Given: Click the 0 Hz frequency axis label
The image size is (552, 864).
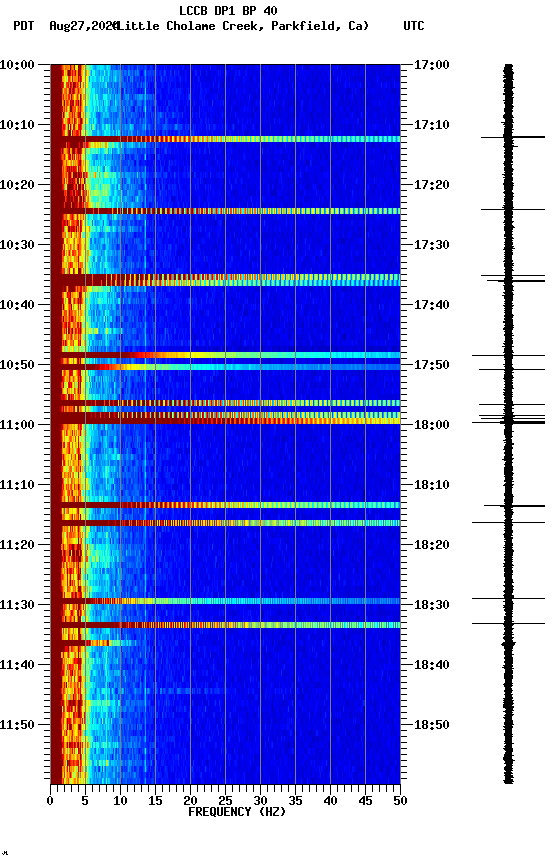Looking at the screenshot, I should tap(50, 801).
